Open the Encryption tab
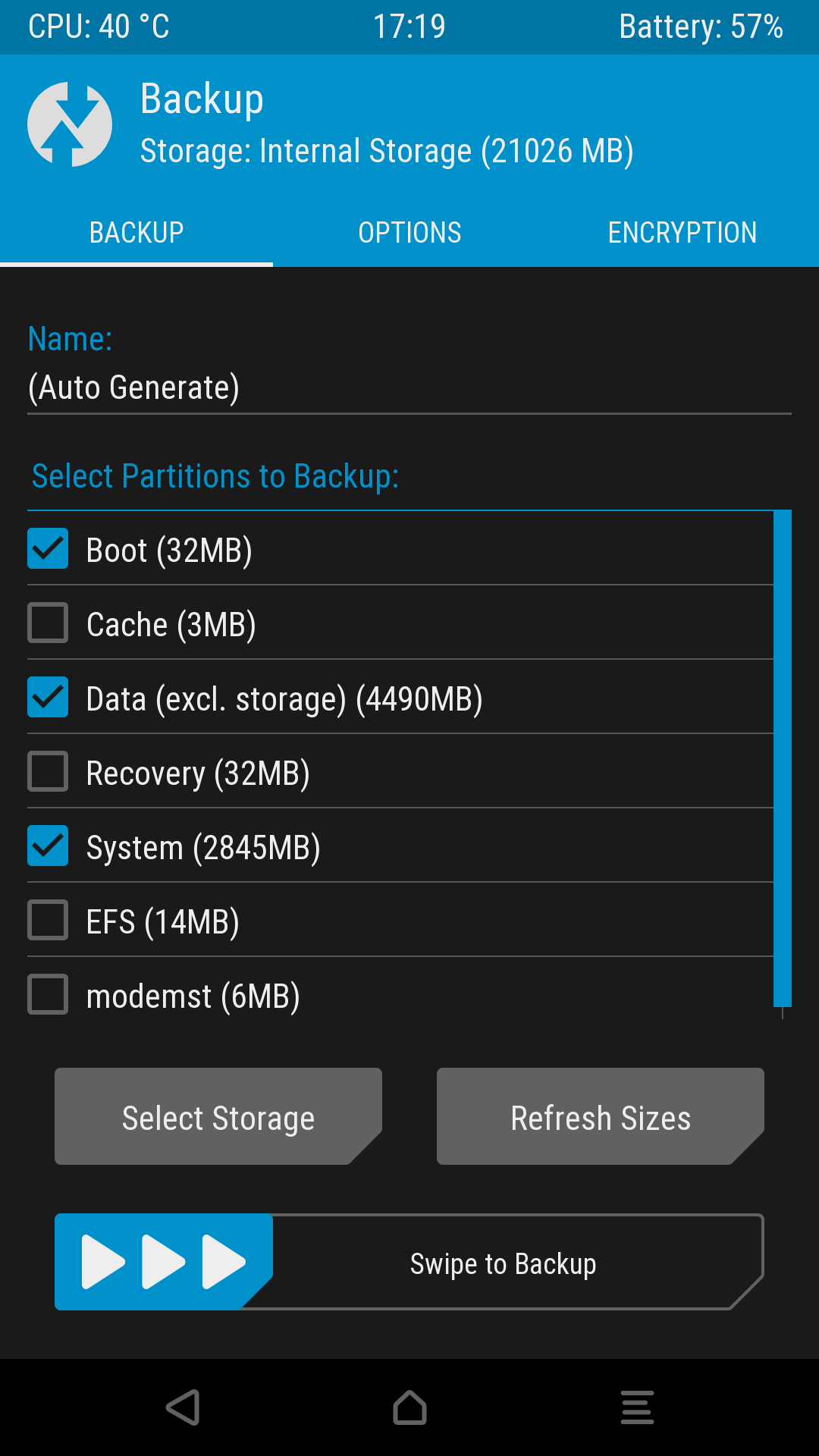Image resolution: width=819 pixels, height=1456 pixels. pos(682,233)
